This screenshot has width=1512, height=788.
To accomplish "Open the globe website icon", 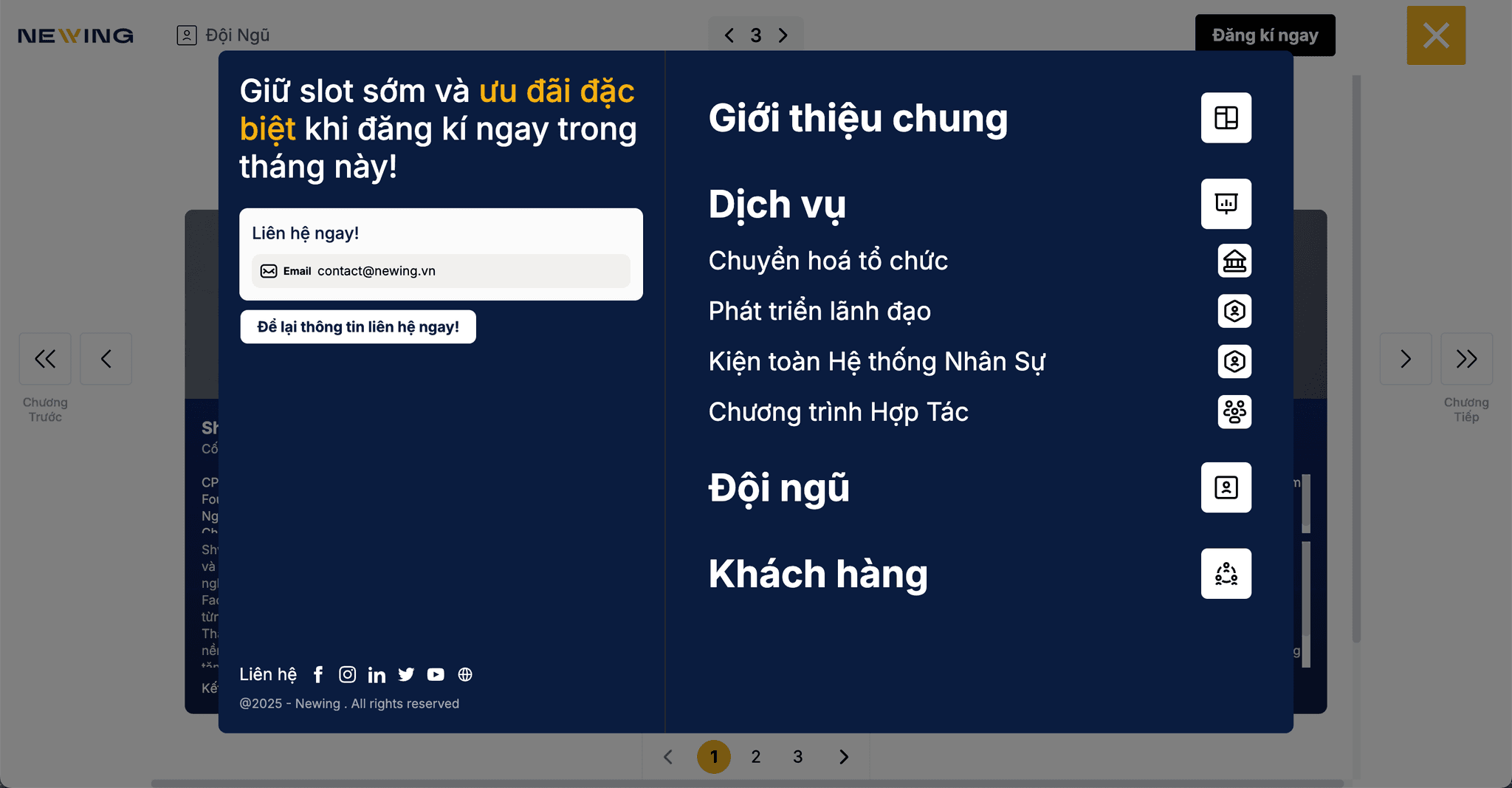I will (x=465, y=674).
